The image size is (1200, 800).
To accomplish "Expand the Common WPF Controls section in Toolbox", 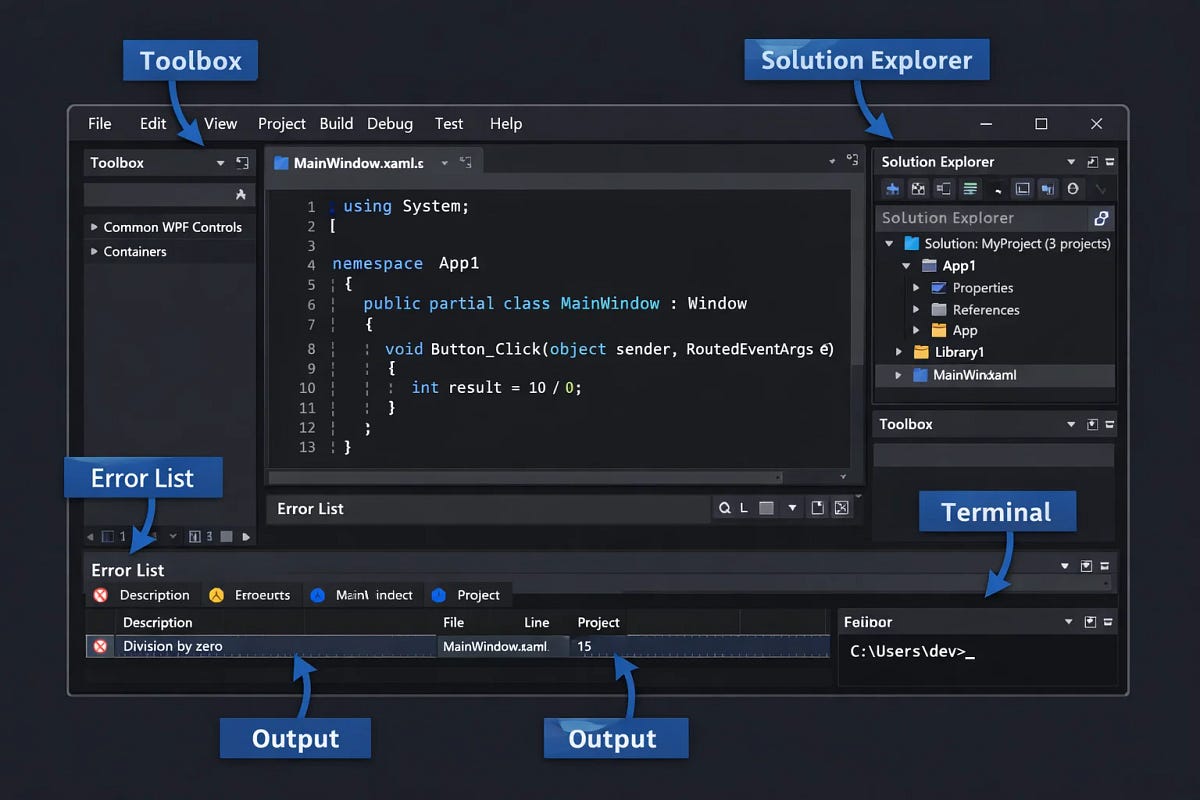I will pos(94,227).
